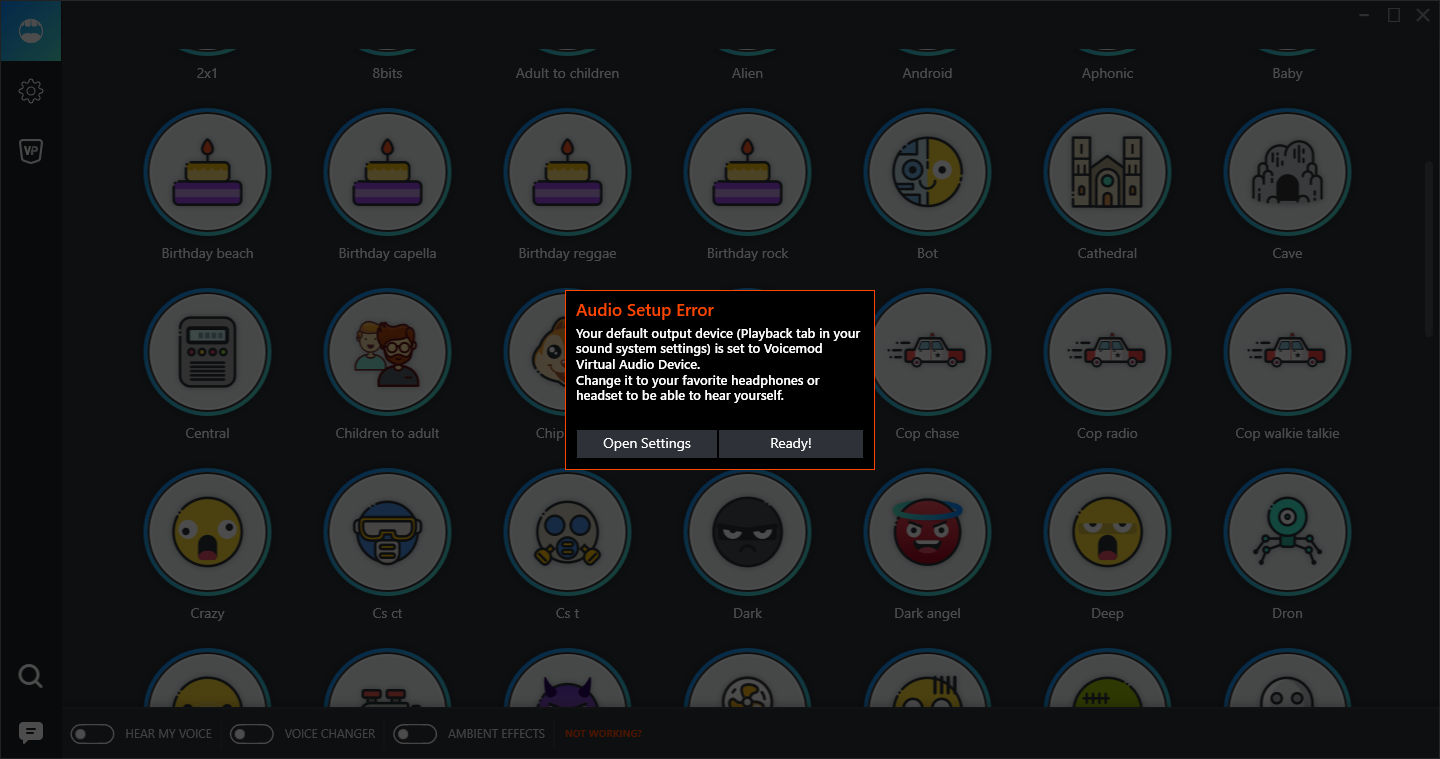Choose the Cathedral voice effect
The image size is (1440, 759).
1107,172
